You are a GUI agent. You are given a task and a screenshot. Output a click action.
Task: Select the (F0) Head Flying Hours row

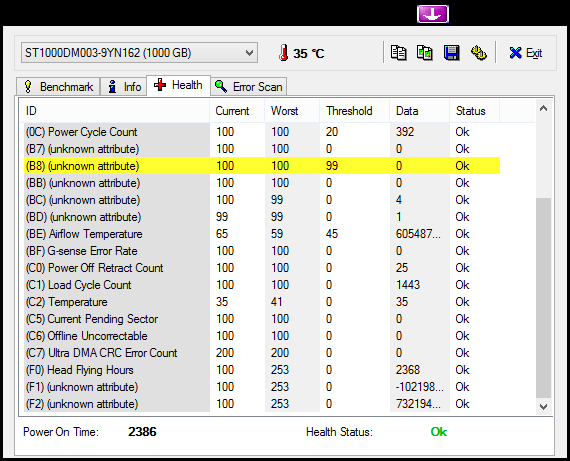tap(262, 370)
